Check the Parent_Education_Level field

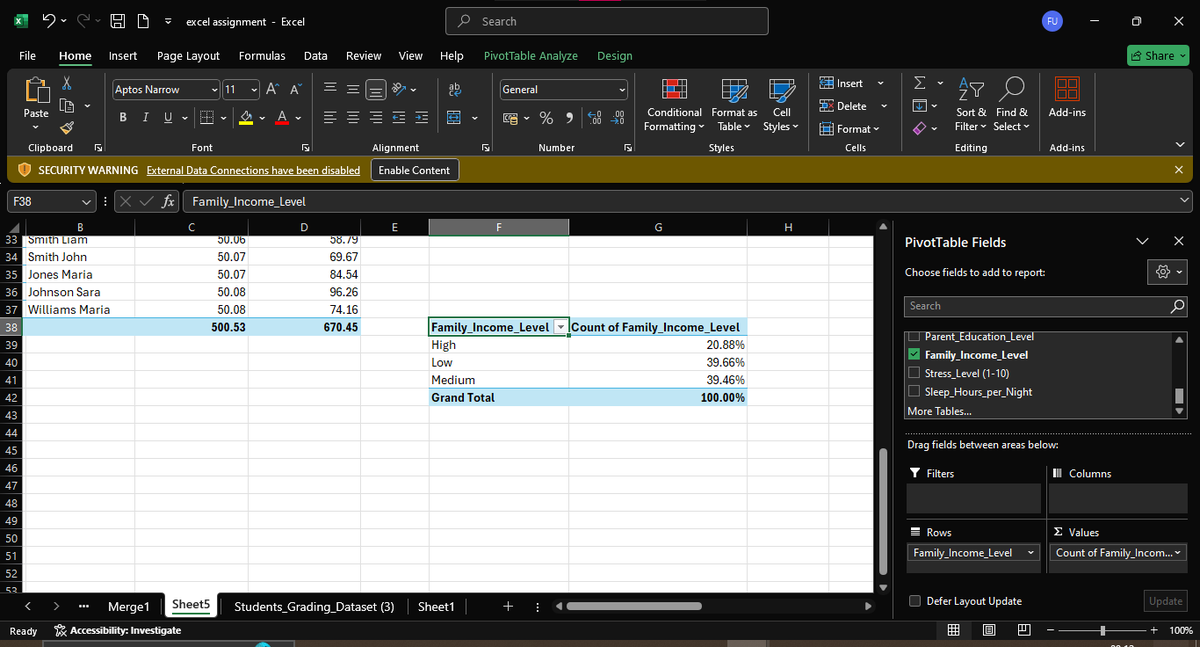[913, 336]
